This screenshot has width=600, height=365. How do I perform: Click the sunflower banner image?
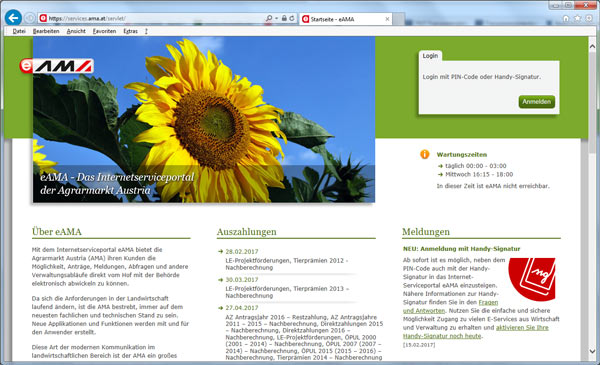pyautogui.click(x=204, y=119)
